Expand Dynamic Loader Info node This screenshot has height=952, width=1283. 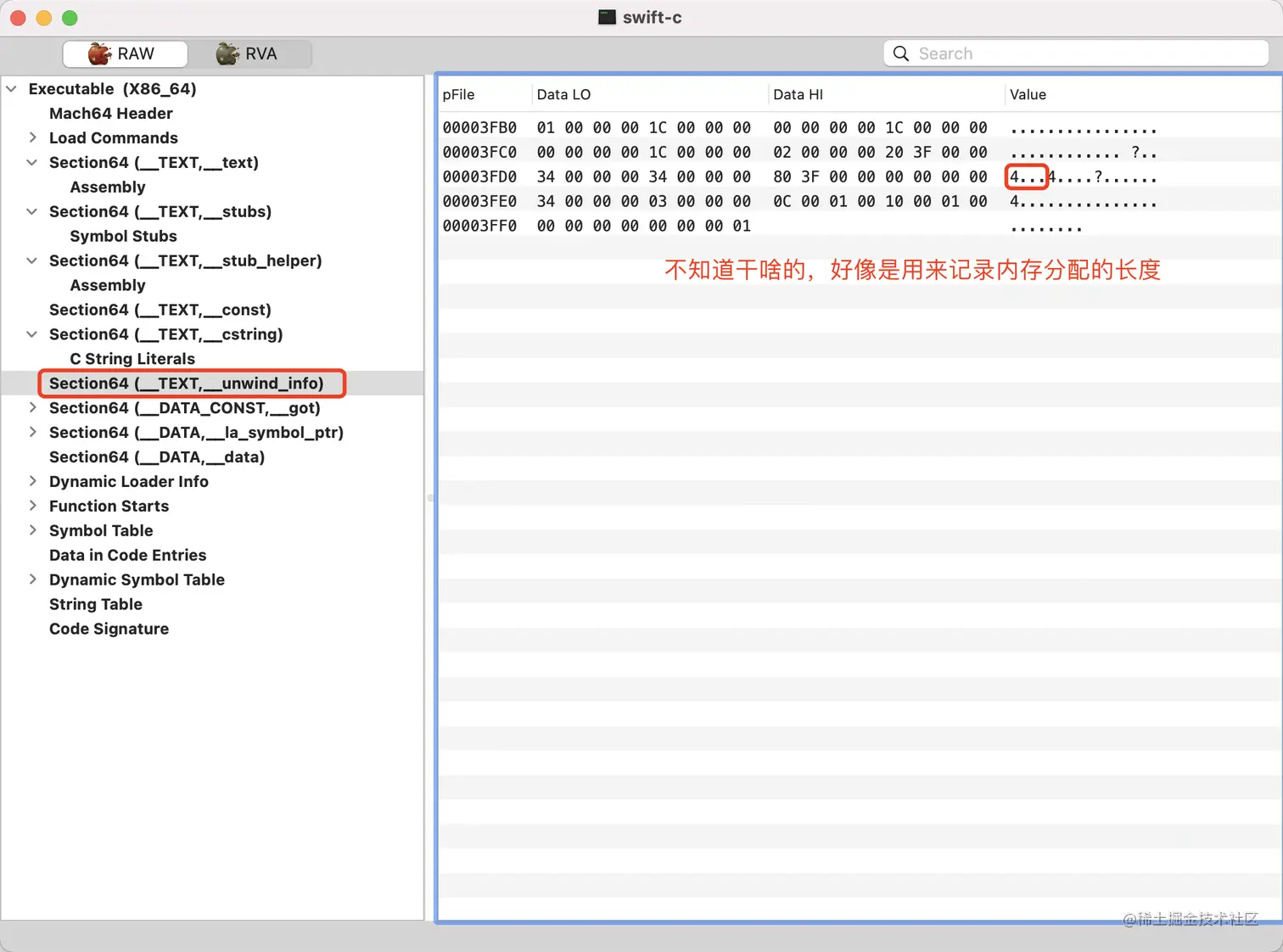(32, 481)
